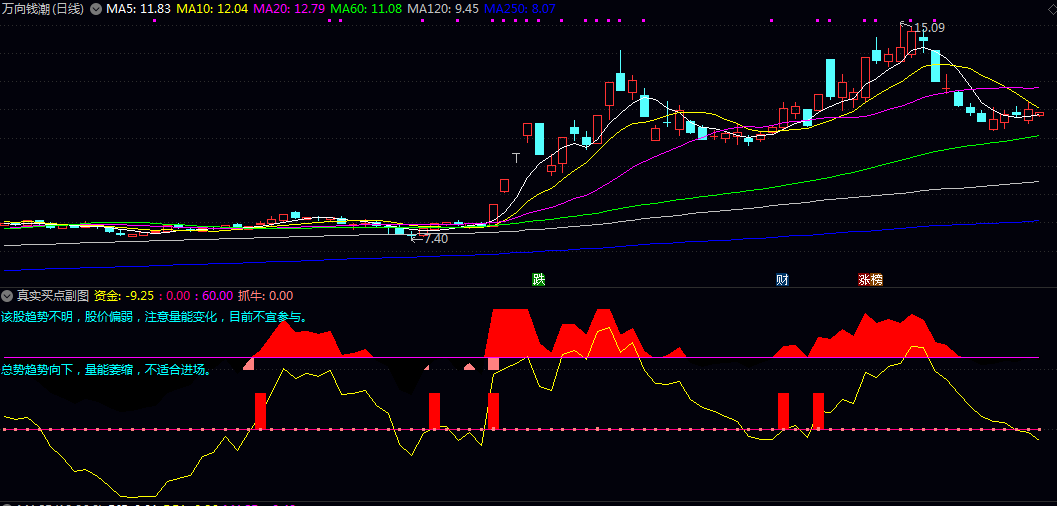Click the 该股趋势不明 advice message

(x=154, y=317)
